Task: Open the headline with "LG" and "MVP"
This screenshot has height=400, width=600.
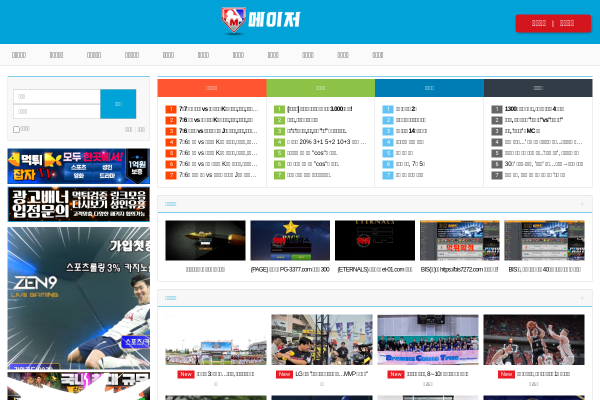Action: pyautogui.click(x=331, y=374)
